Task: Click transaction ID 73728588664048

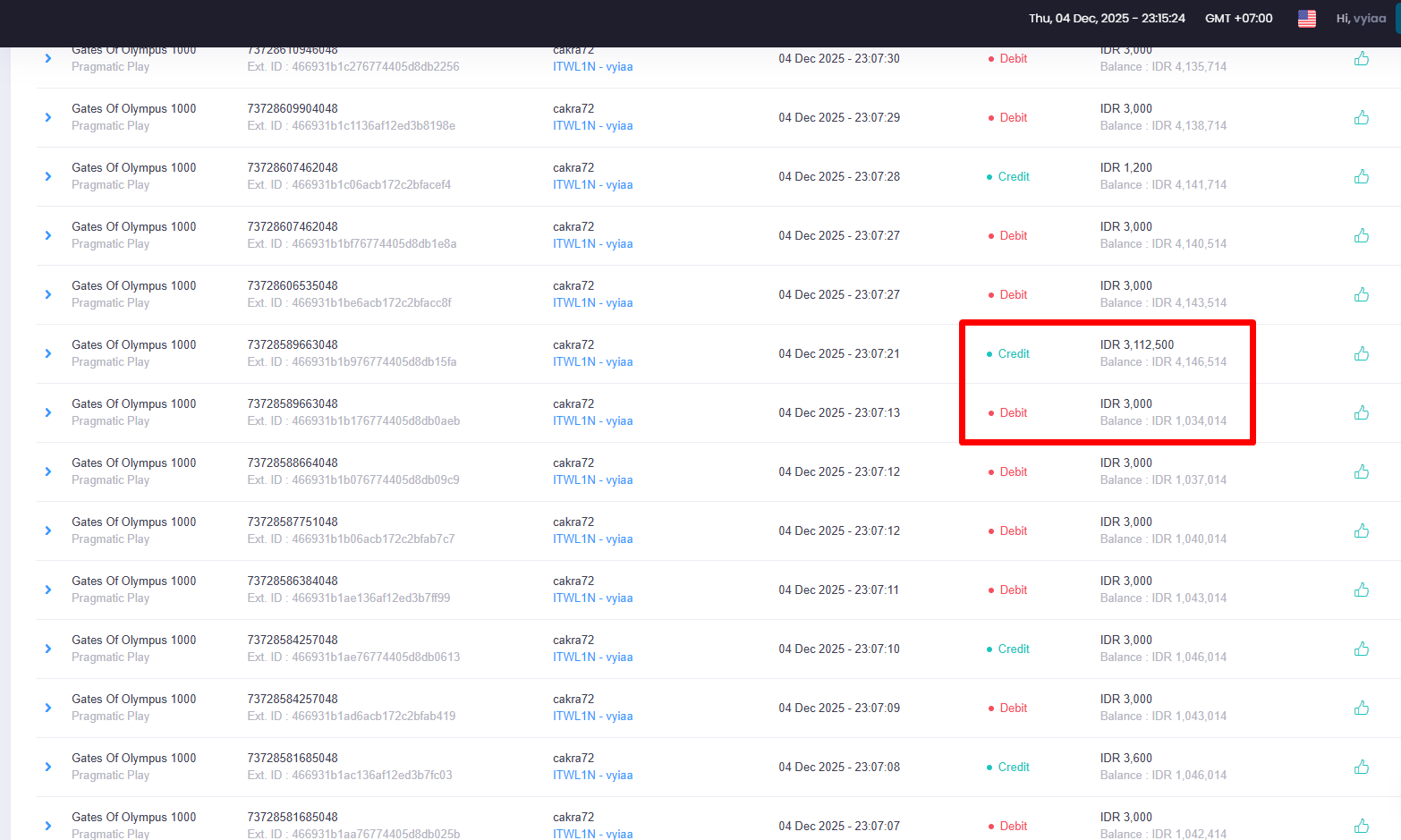Action: pyautogui.click(x=293, y=462)
